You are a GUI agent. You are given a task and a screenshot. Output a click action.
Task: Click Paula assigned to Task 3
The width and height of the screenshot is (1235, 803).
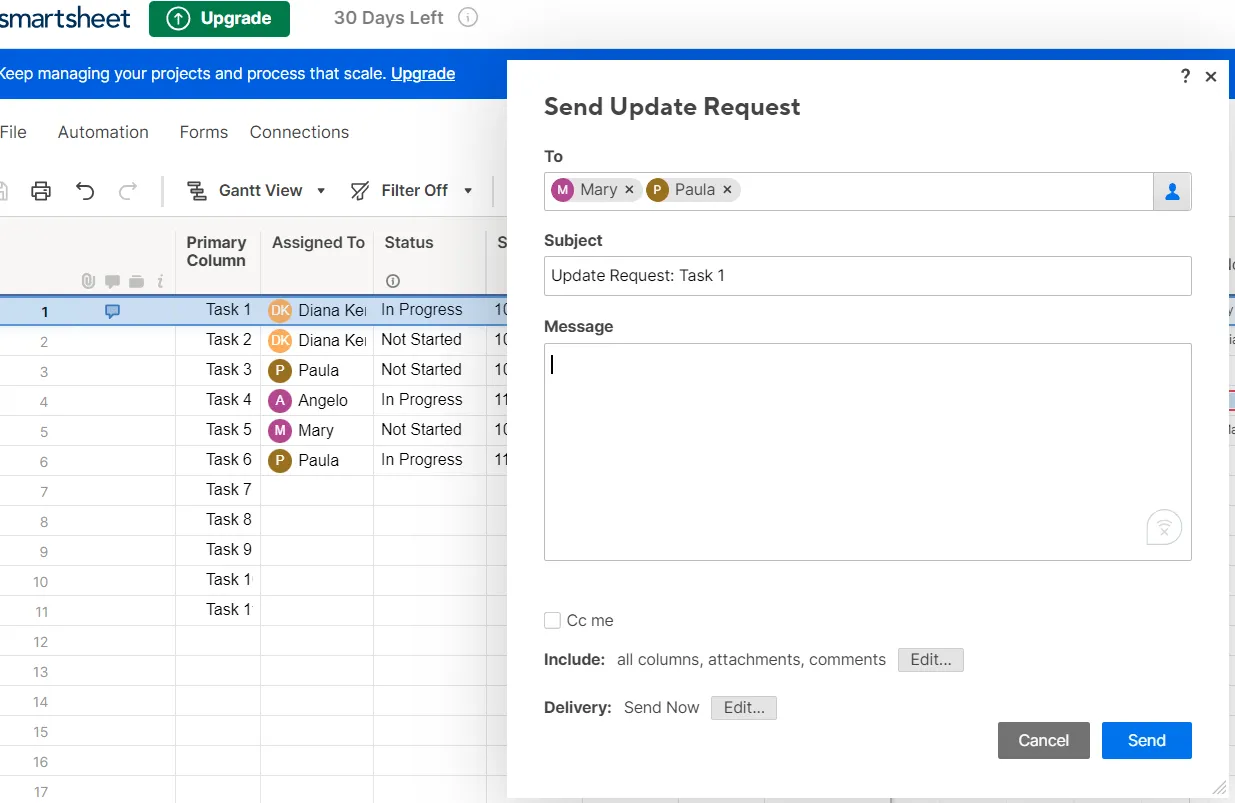[x=317, y=370]
